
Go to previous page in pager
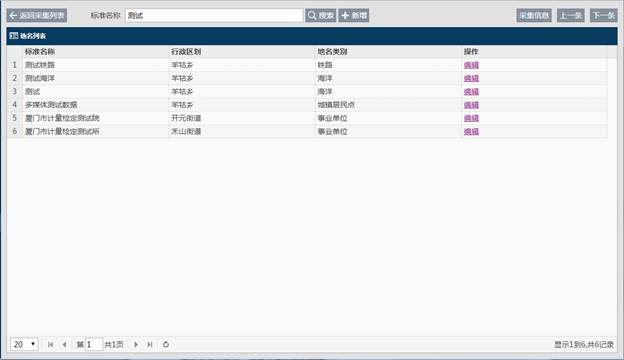coord(64,344)
